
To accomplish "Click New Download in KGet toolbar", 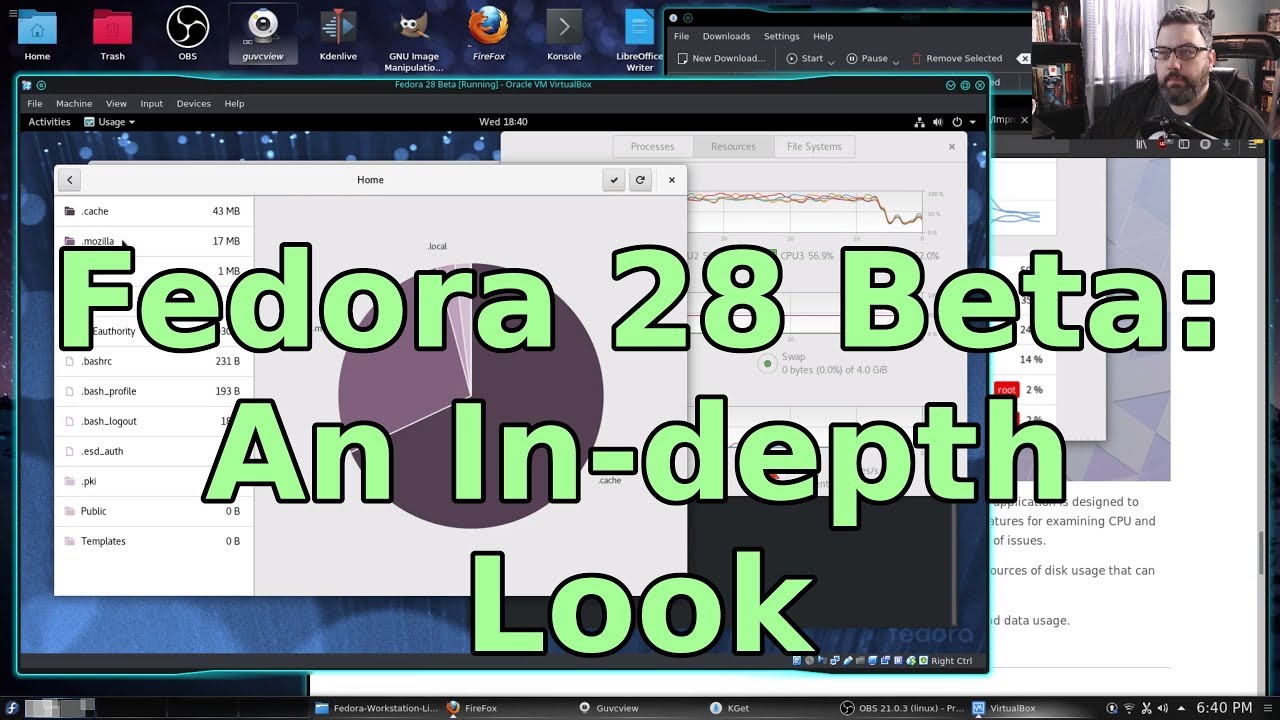I will coord(721,58).
